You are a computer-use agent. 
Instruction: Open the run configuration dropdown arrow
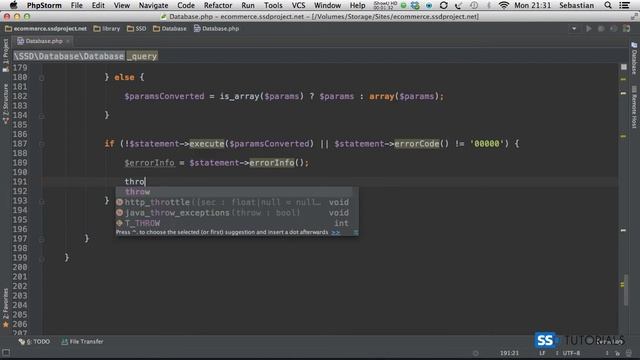point(574,29)
